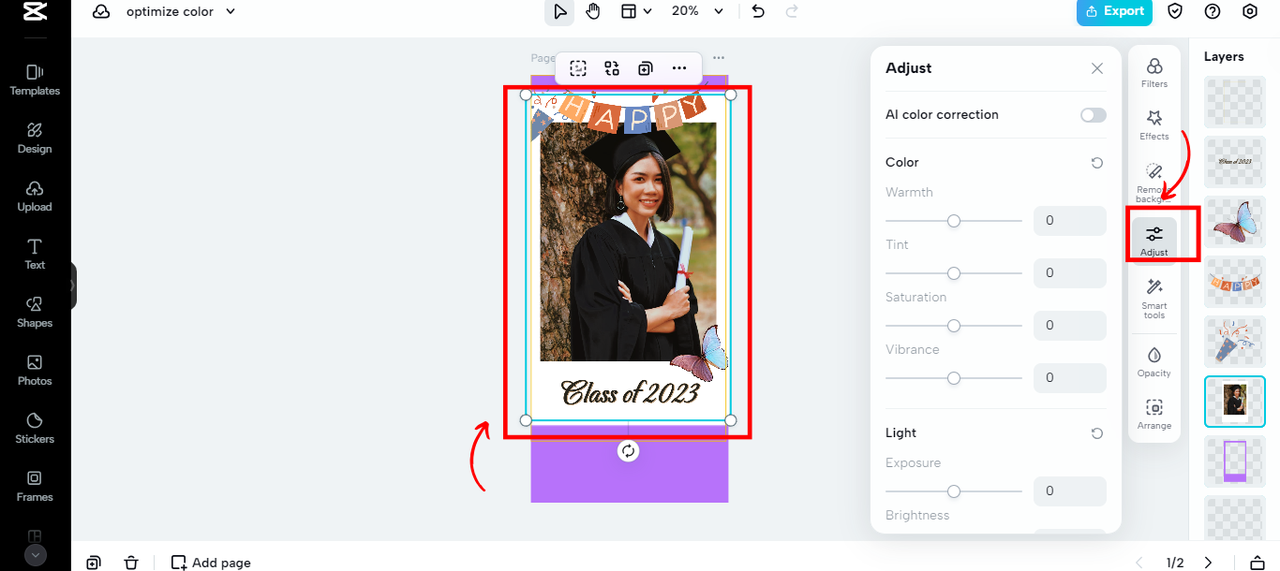Image resolution: width=1280 pixels, height=571 pixels.
Task: Open the Opacity control
Action: (x=1154, y=362)
